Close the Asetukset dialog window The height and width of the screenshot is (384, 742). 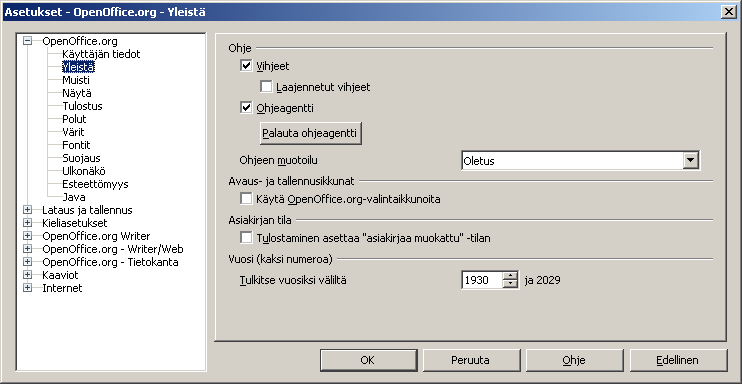[729, 12]
